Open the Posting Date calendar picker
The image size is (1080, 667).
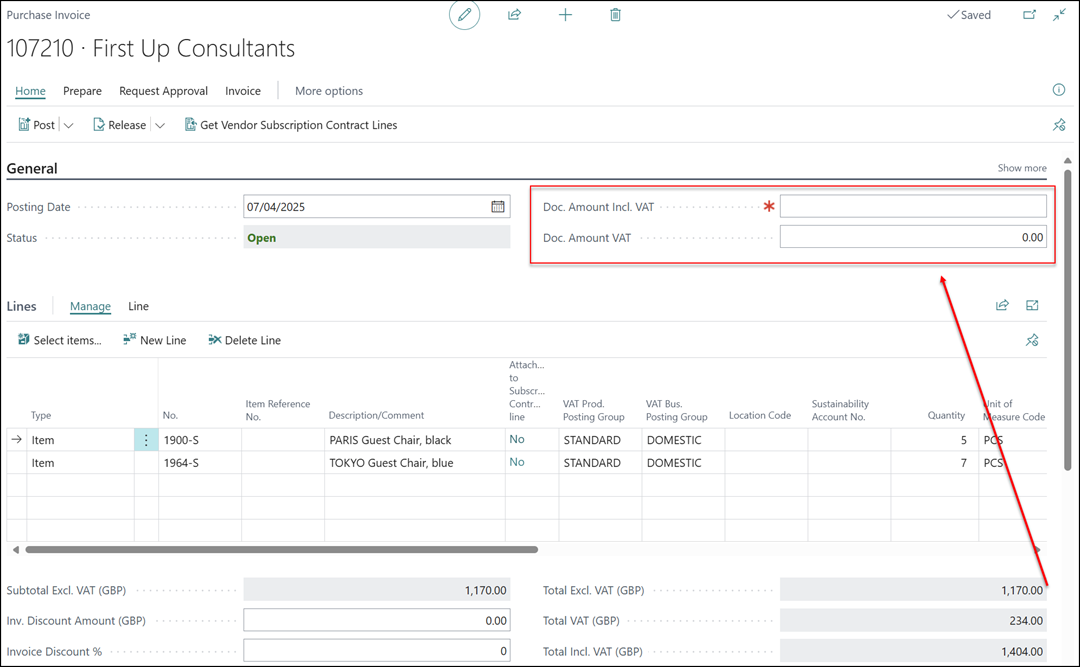[498, 207]
